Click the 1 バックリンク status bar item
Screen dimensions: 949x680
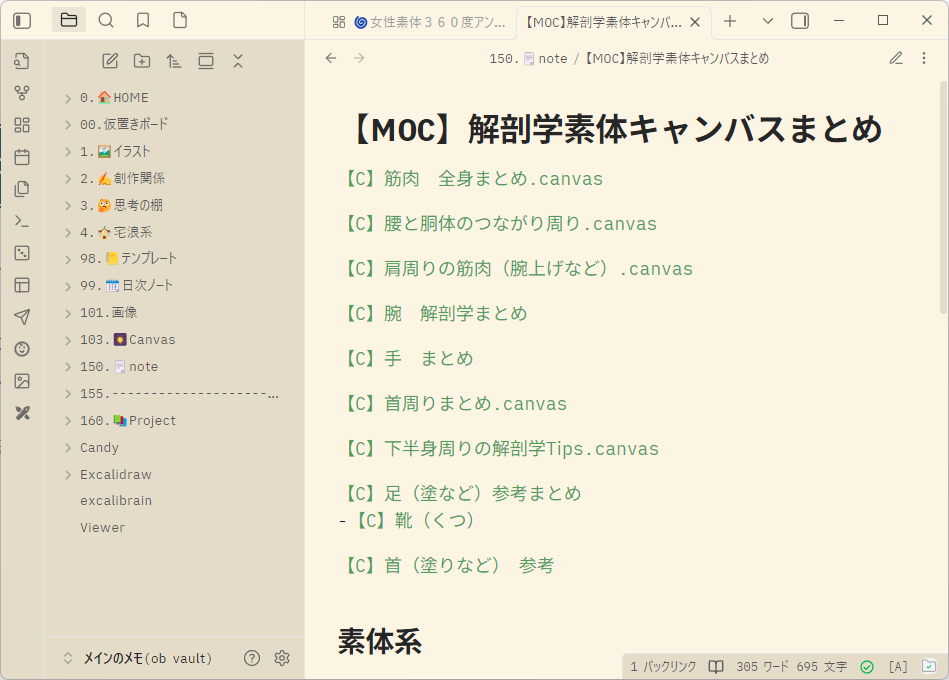tap(662, 666)
